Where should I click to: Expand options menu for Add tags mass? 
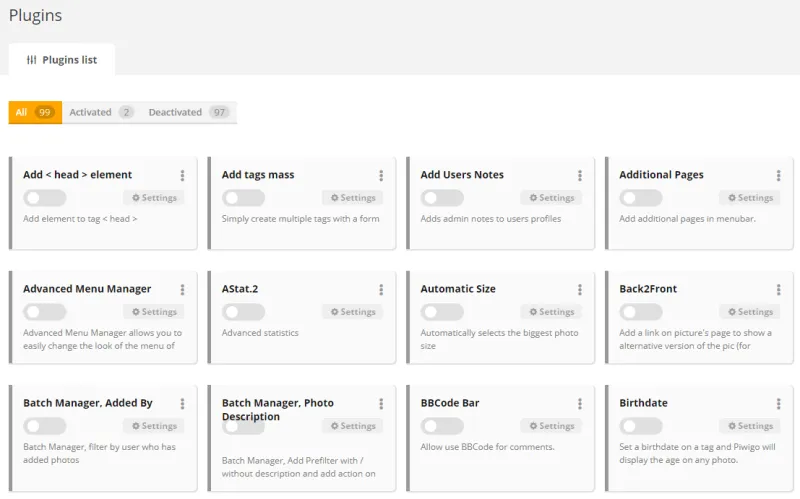[381, 175]
